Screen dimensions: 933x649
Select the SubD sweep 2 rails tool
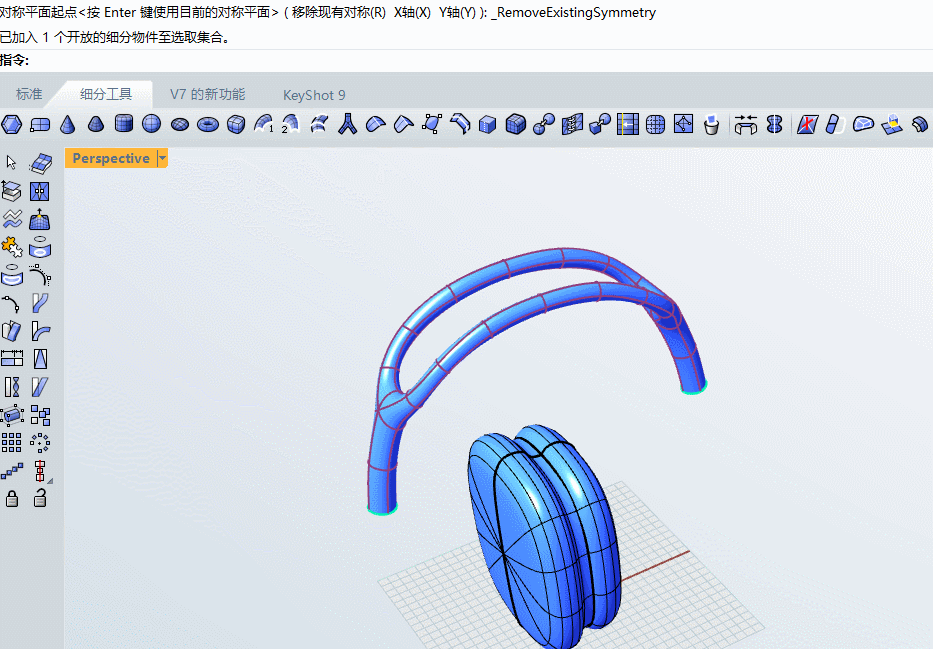click(x=291, y=124)
